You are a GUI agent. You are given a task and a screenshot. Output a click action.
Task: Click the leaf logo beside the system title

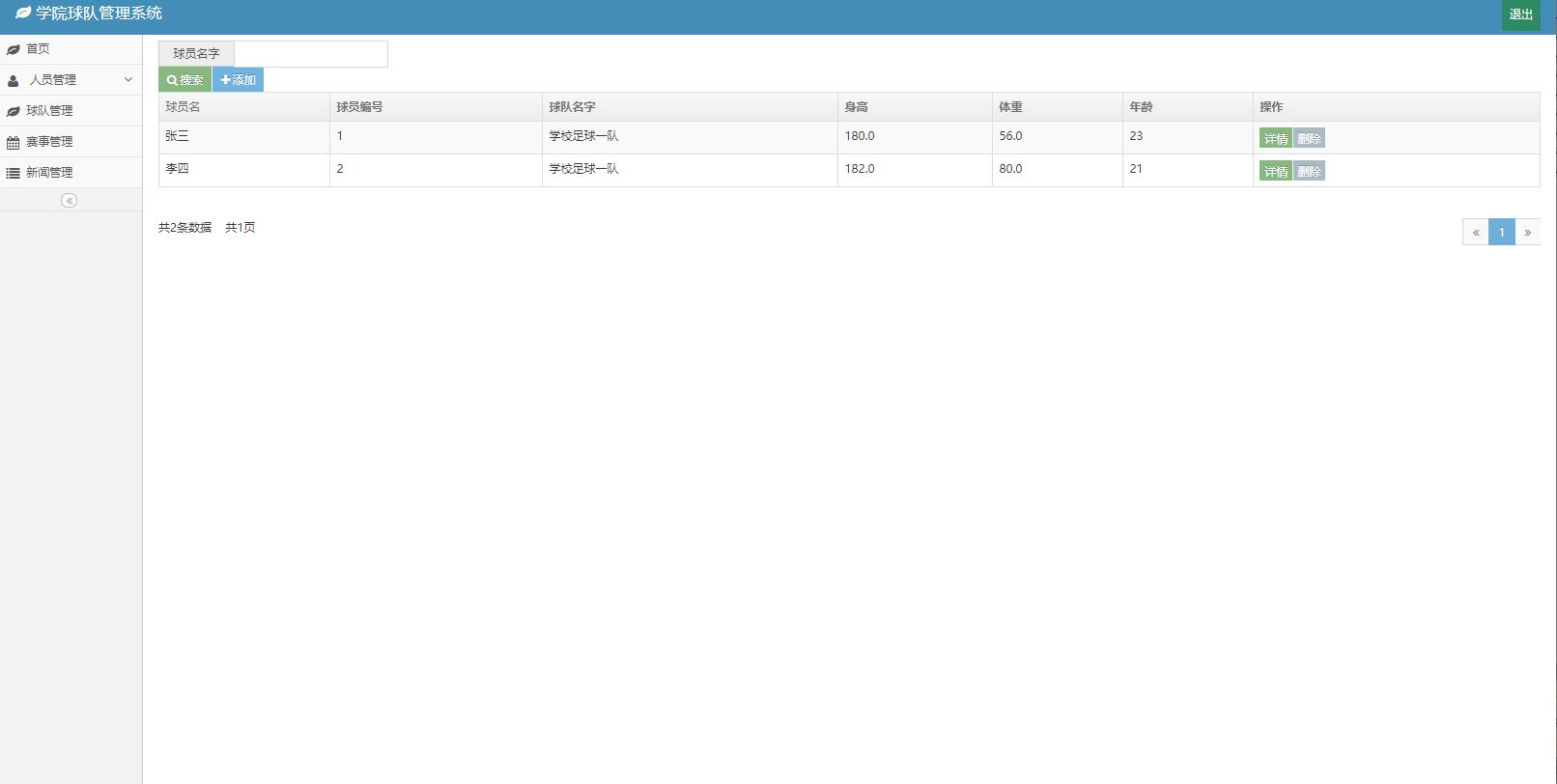click(23, 14)
